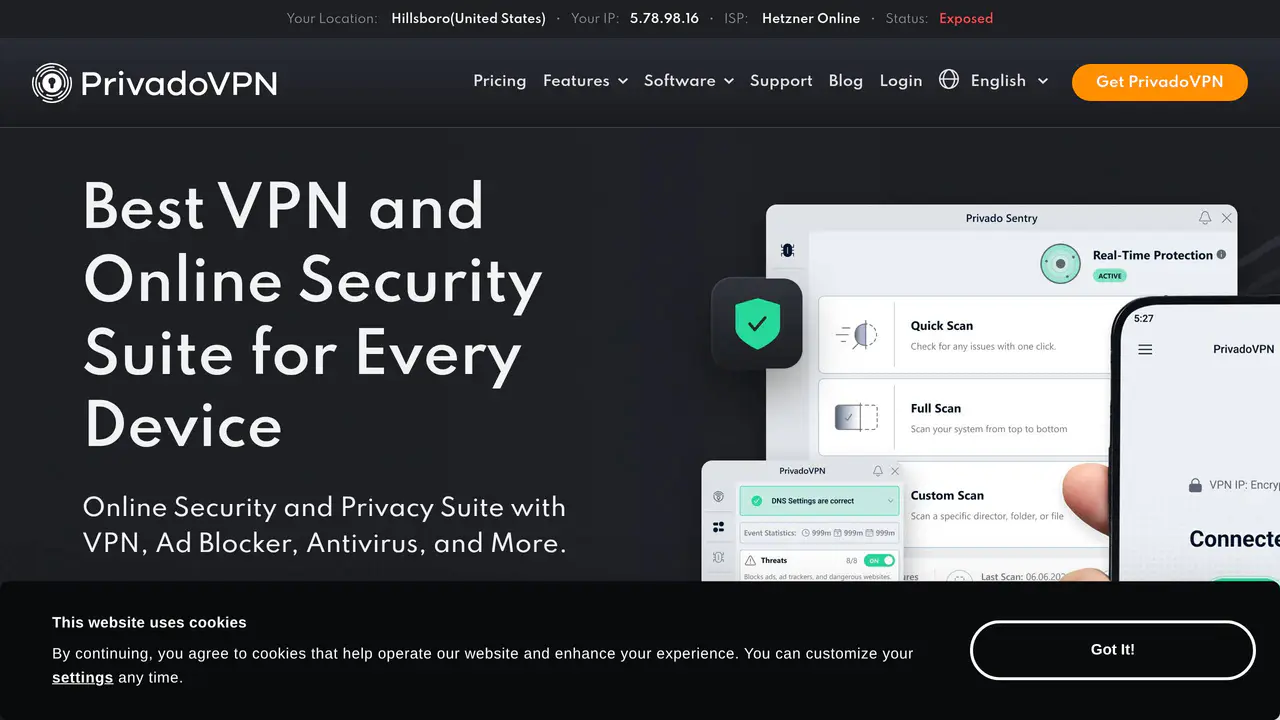Click the Real-Time Protection radar icon
The image size is (1280, 720).
[1060, 264]
